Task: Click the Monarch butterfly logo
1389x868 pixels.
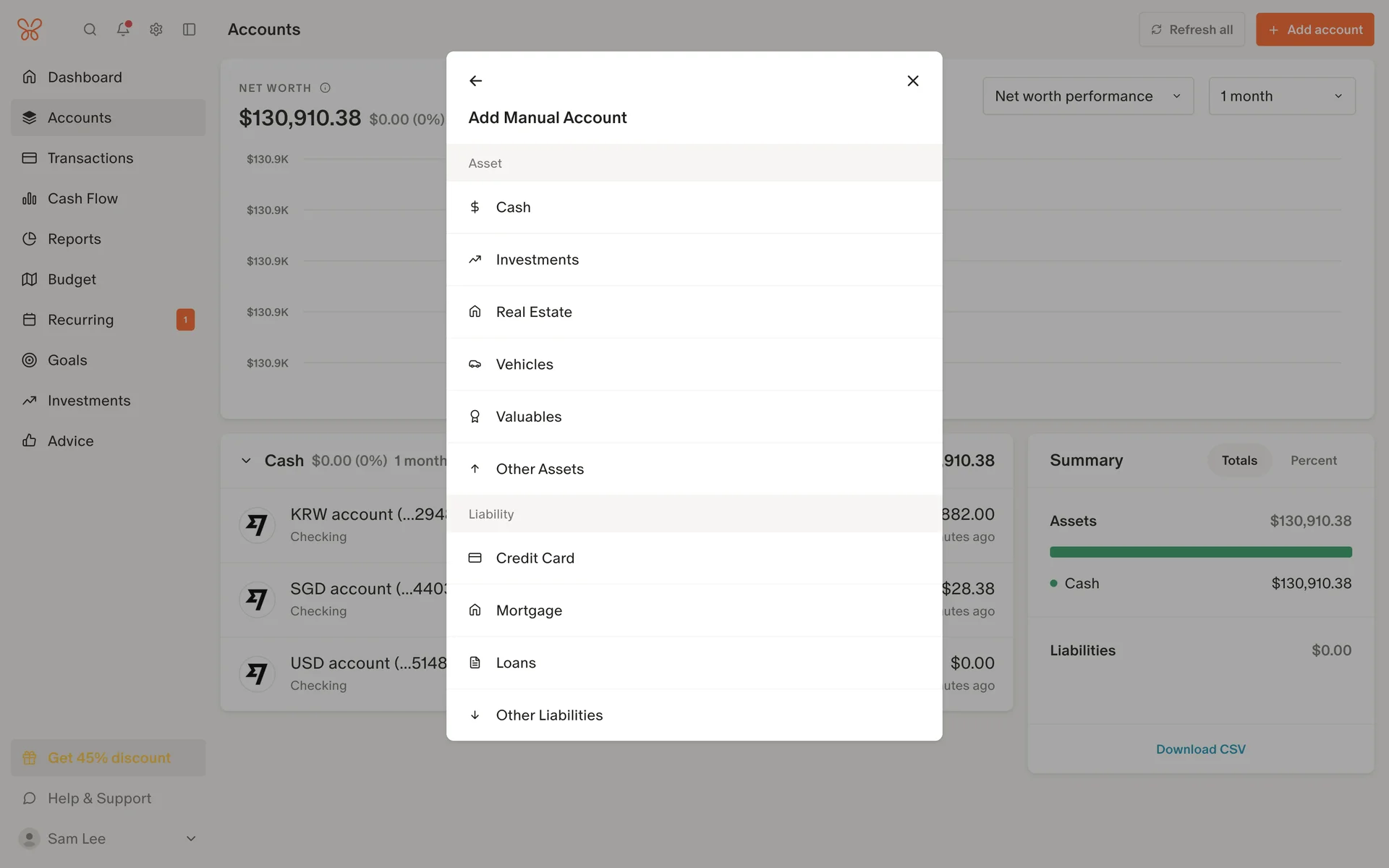Action: click(30, 30)
